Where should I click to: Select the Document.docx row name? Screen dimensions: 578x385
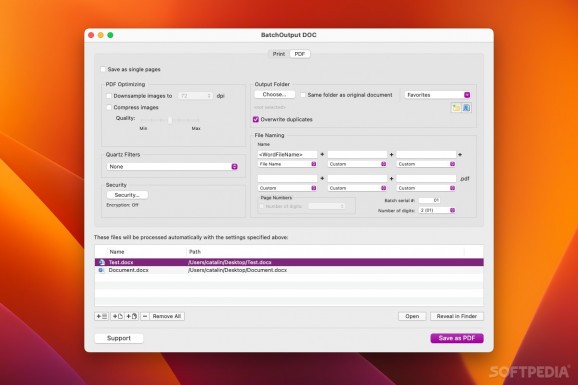(x=128, y=270)
